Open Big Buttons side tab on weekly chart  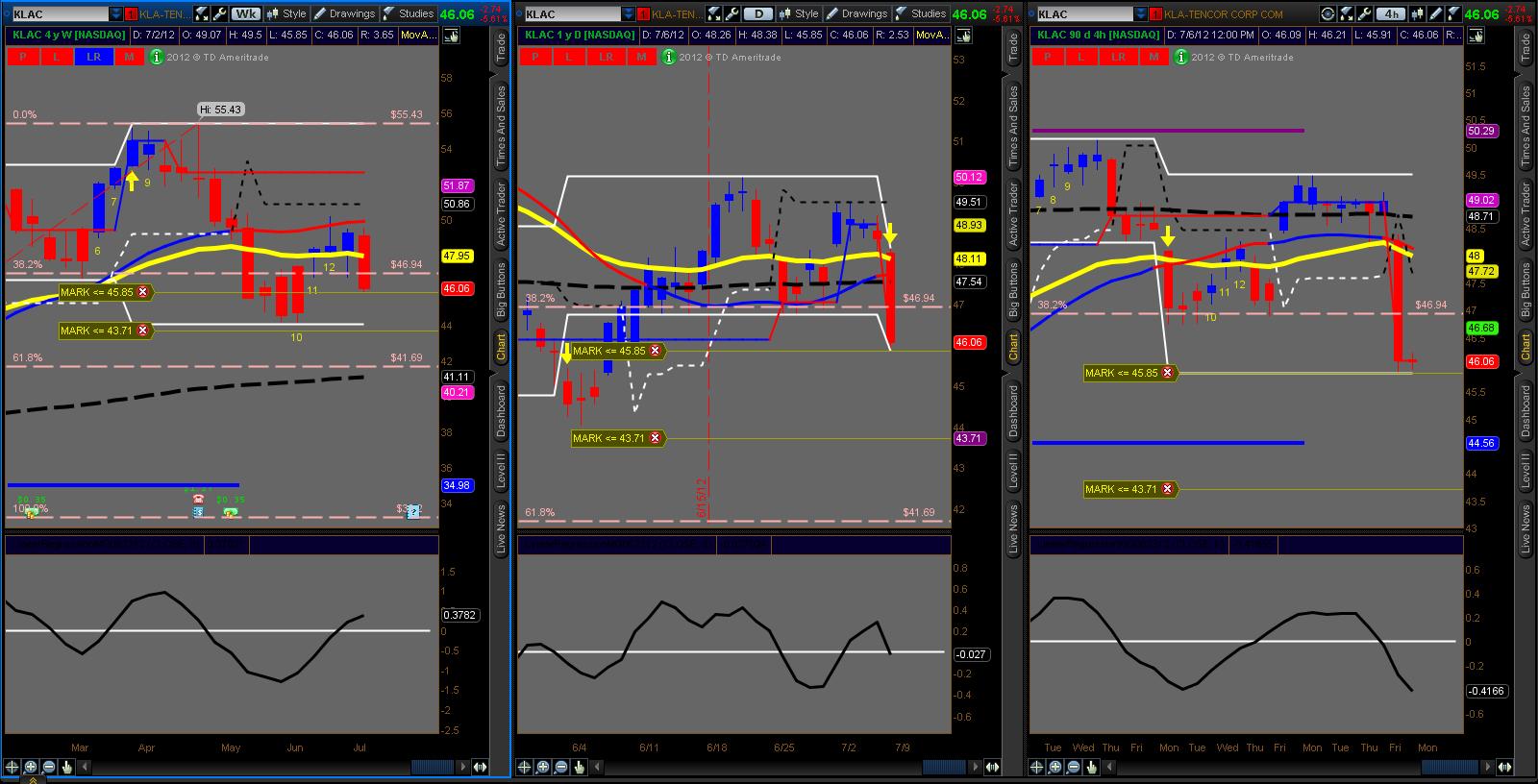(501, 289)
